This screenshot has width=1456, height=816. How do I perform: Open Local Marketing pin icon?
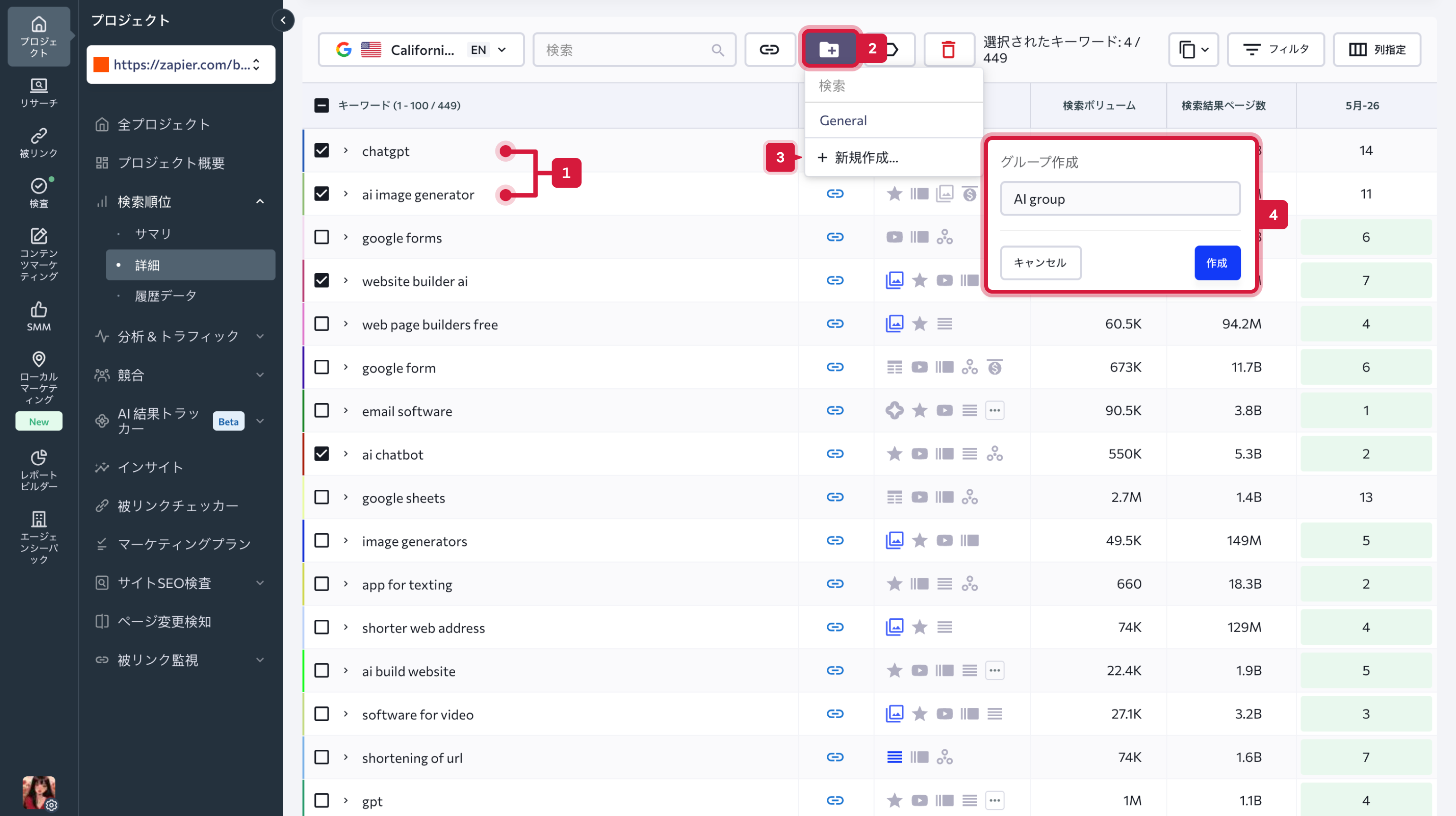coord(38,377)
